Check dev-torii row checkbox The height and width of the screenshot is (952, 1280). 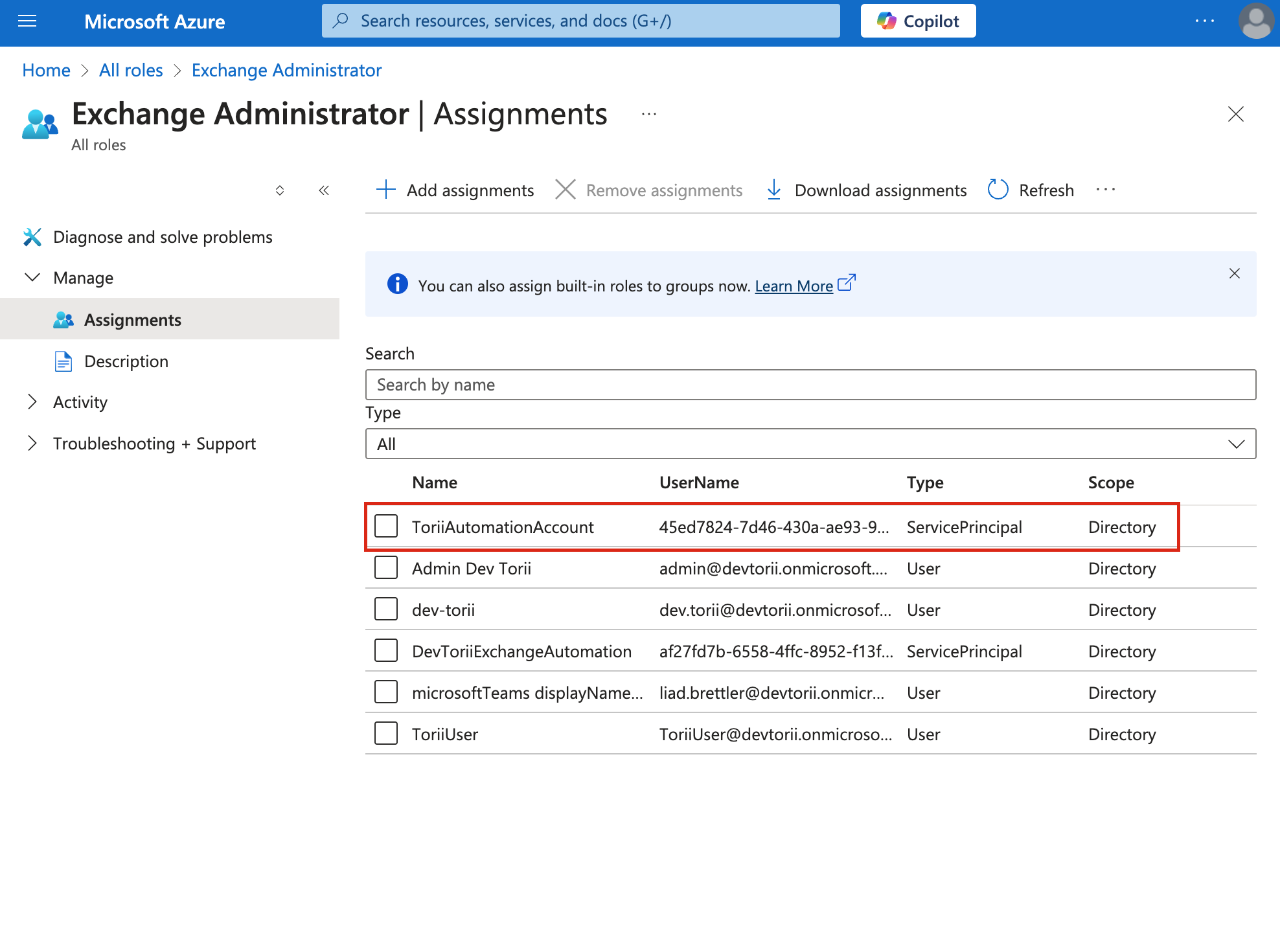coord(386,609)
